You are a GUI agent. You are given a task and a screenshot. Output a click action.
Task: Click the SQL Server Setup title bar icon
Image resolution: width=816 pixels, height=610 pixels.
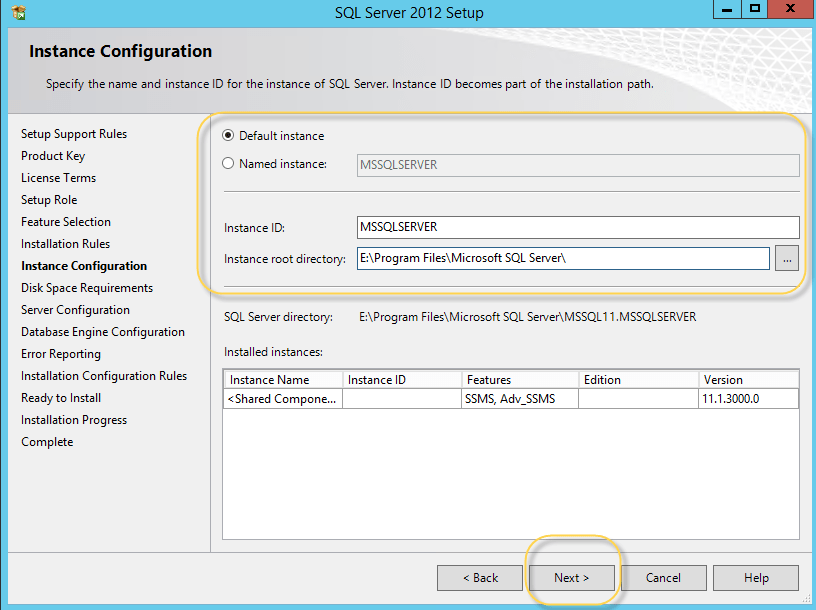(x=18, y=13)
